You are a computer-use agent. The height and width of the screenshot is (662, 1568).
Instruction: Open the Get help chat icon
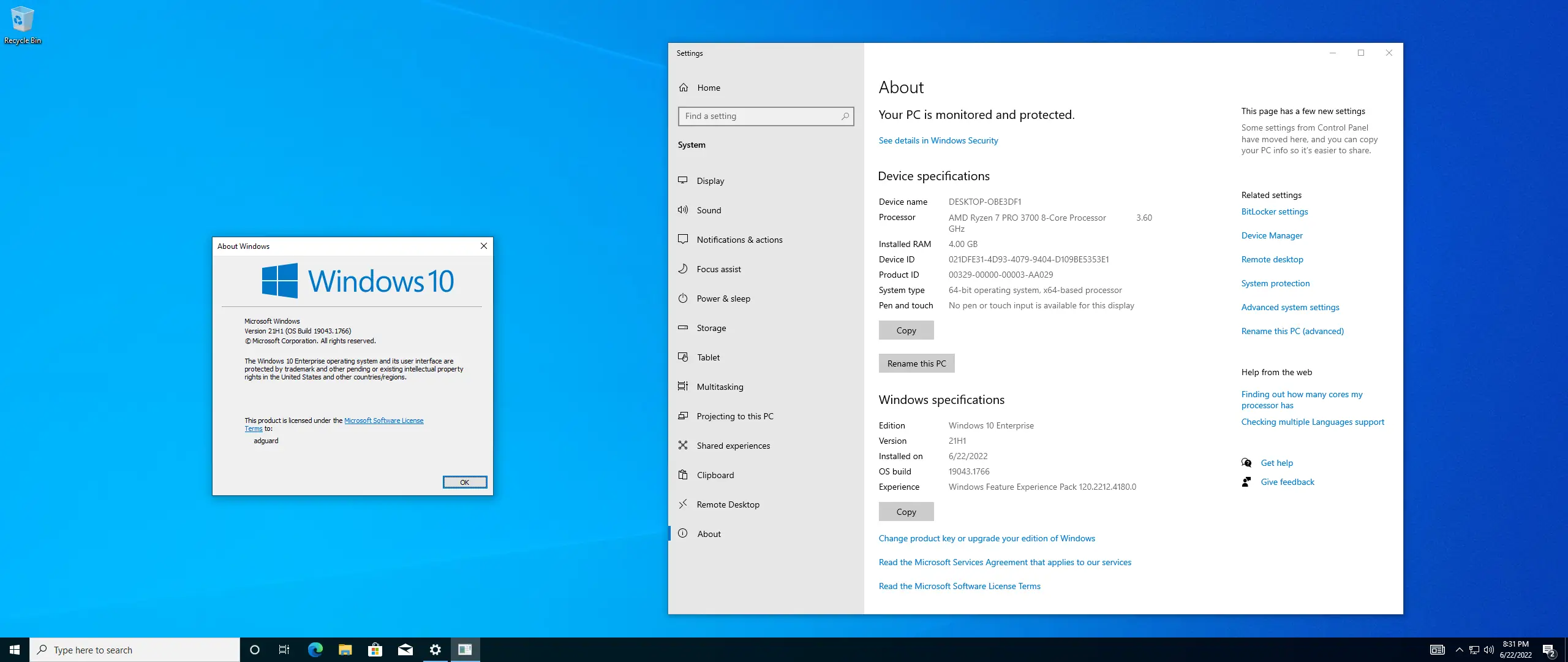coord(1246,463)
